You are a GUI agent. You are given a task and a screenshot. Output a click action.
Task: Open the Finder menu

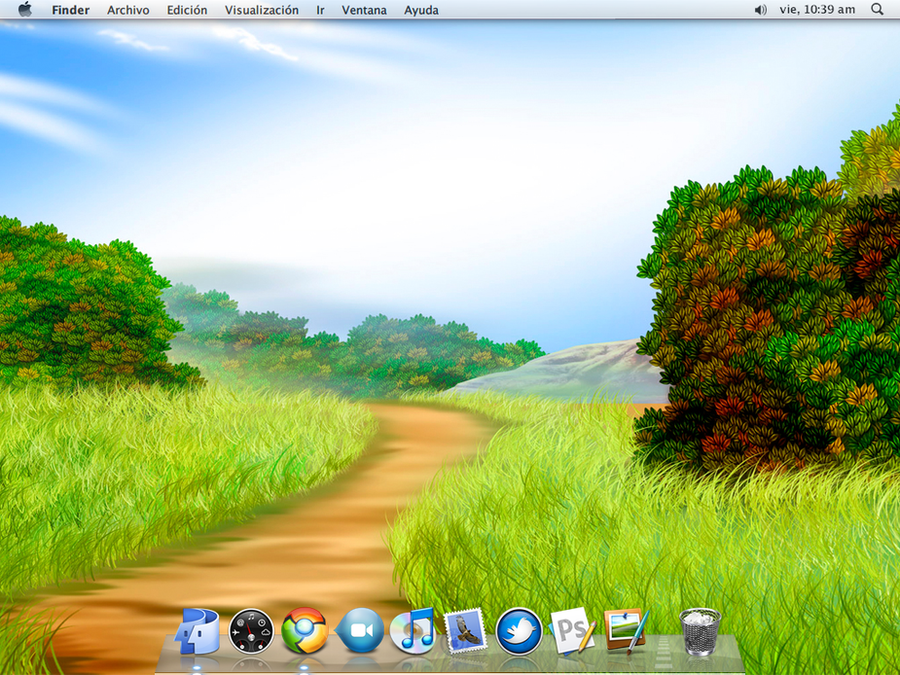coord(71,10)
